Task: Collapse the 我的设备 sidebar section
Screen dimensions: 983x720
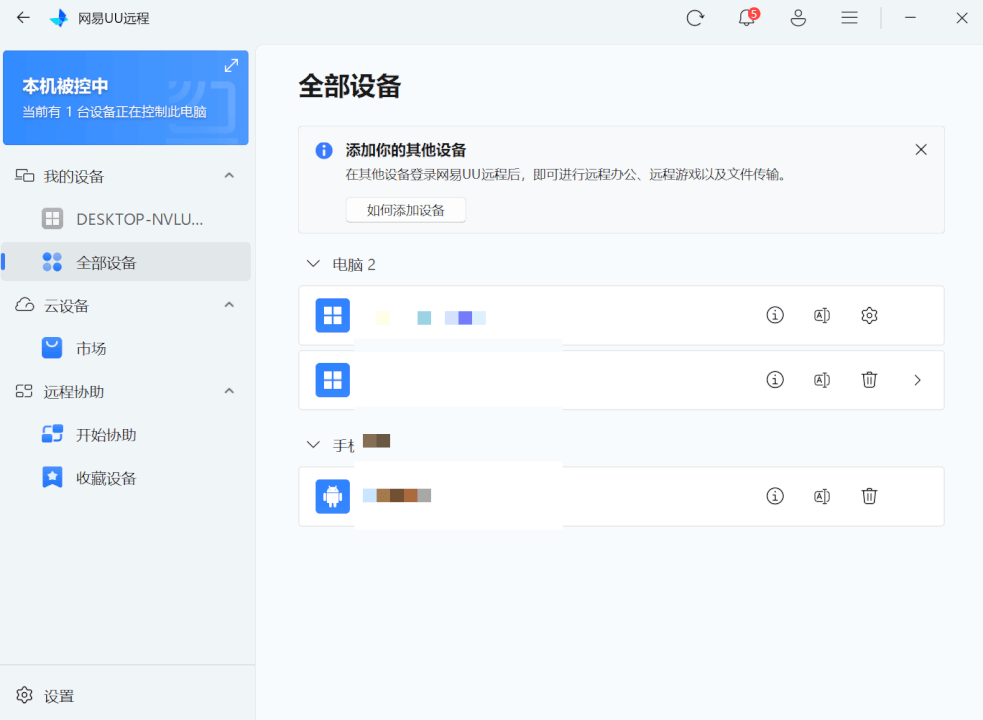Action: [x=228, y=174]
